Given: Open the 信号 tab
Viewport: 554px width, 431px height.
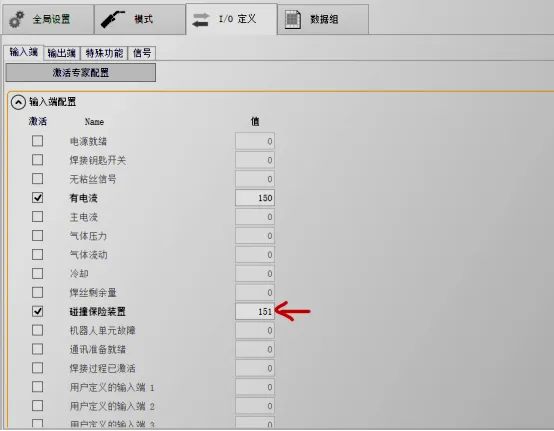Looking at the screenshot, I should click(x=142, y=53).
